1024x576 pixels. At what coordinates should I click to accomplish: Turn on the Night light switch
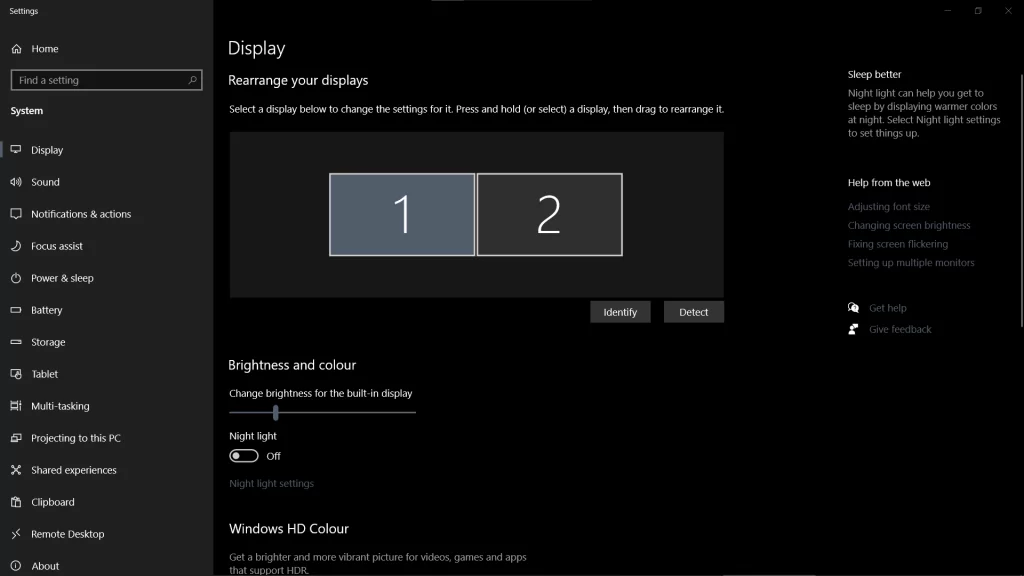click(244, 456)
